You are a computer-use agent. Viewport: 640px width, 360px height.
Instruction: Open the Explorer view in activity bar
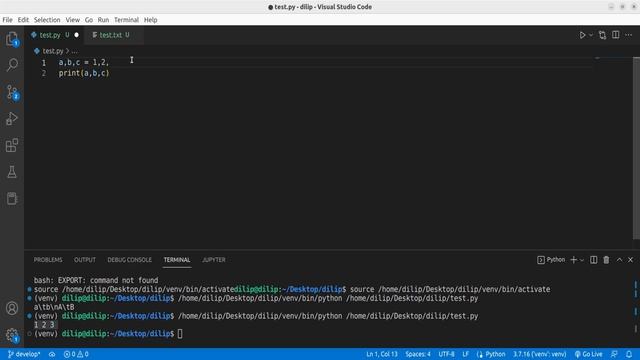[12, 39]
